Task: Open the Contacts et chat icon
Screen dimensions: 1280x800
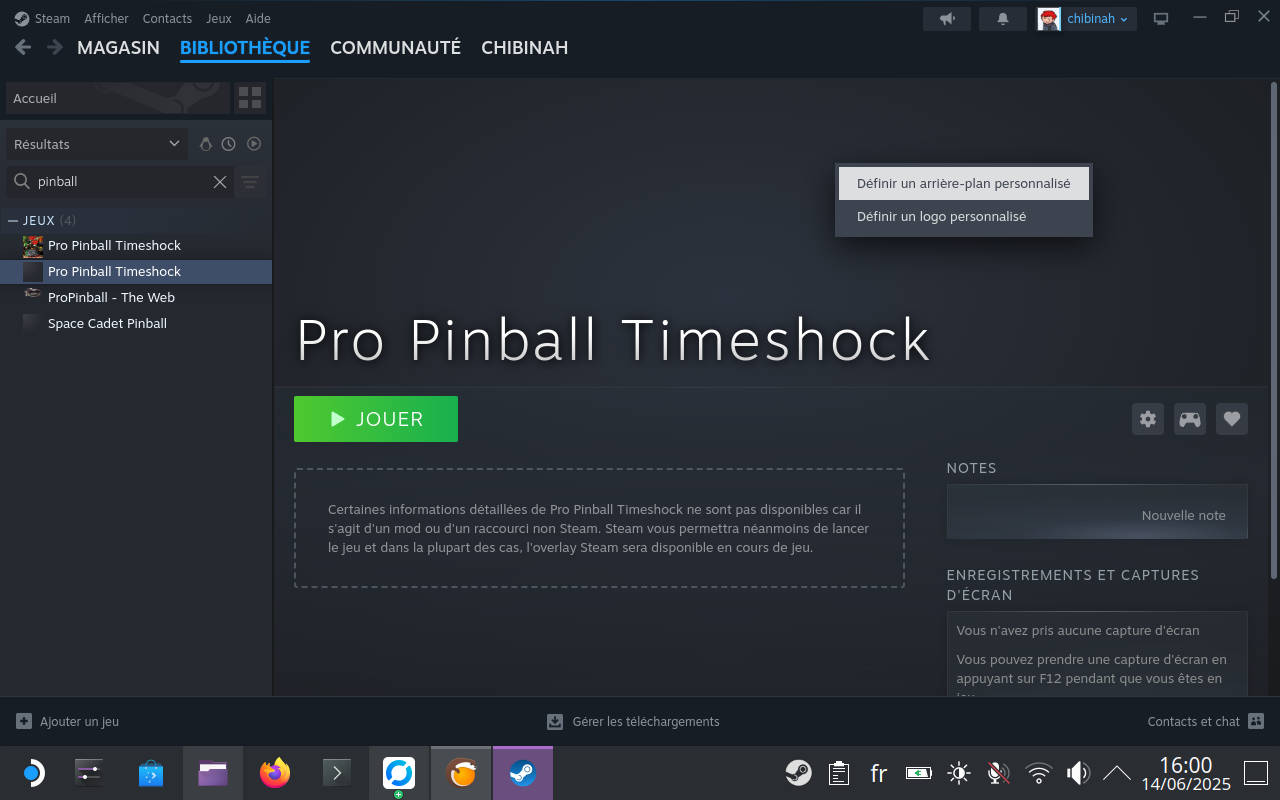Action: [1257, 721]
